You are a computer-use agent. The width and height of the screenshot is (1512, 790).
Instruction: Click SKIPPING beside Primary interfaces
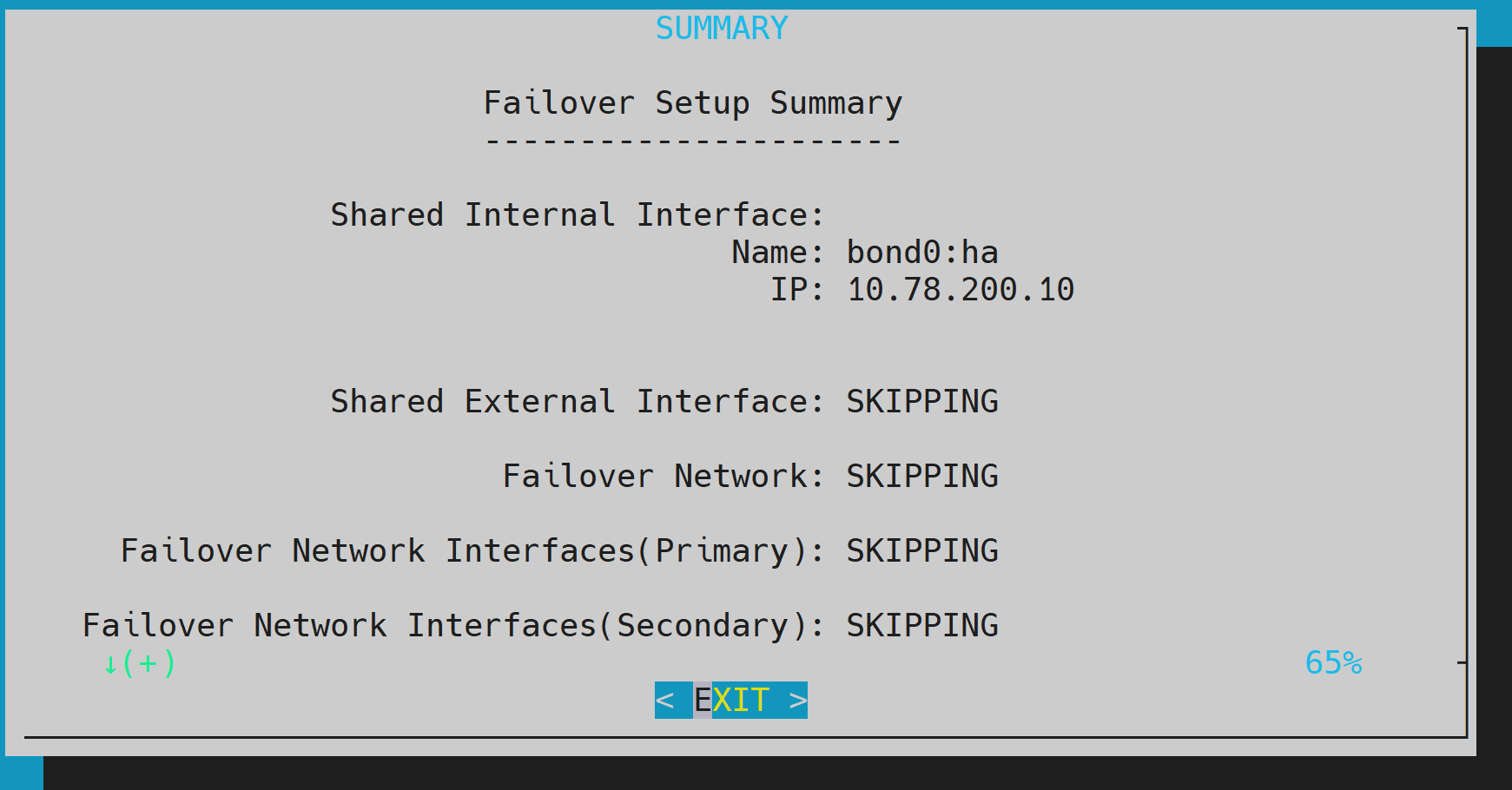tap(922, 550)
